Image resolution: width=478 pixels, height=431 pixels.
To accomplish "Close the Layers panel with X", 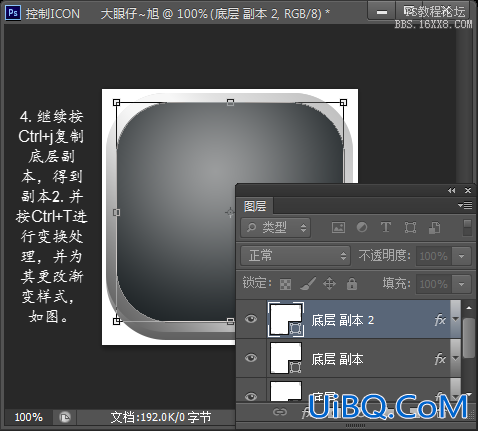I will 468,191.
